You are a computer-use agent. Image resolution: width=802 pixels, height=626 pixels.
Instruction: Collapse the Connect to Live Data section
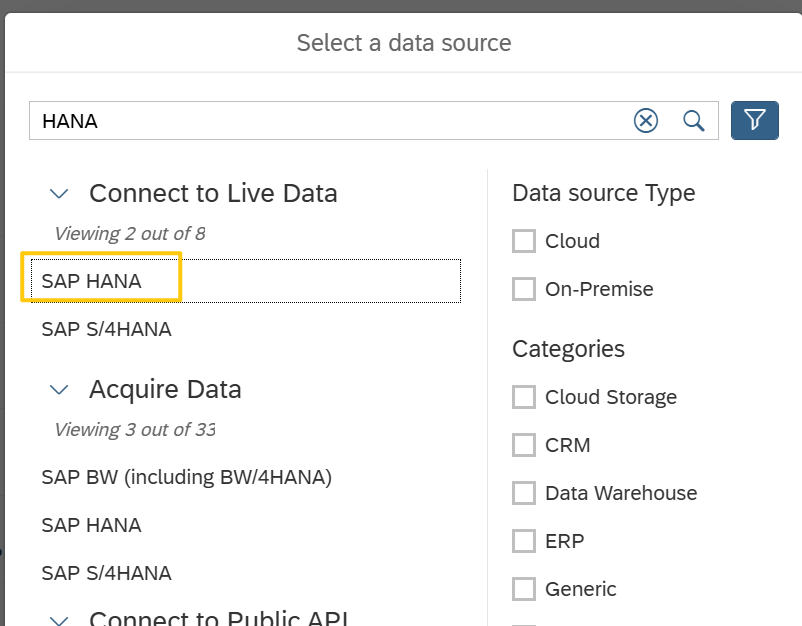[x=59, y=194]
